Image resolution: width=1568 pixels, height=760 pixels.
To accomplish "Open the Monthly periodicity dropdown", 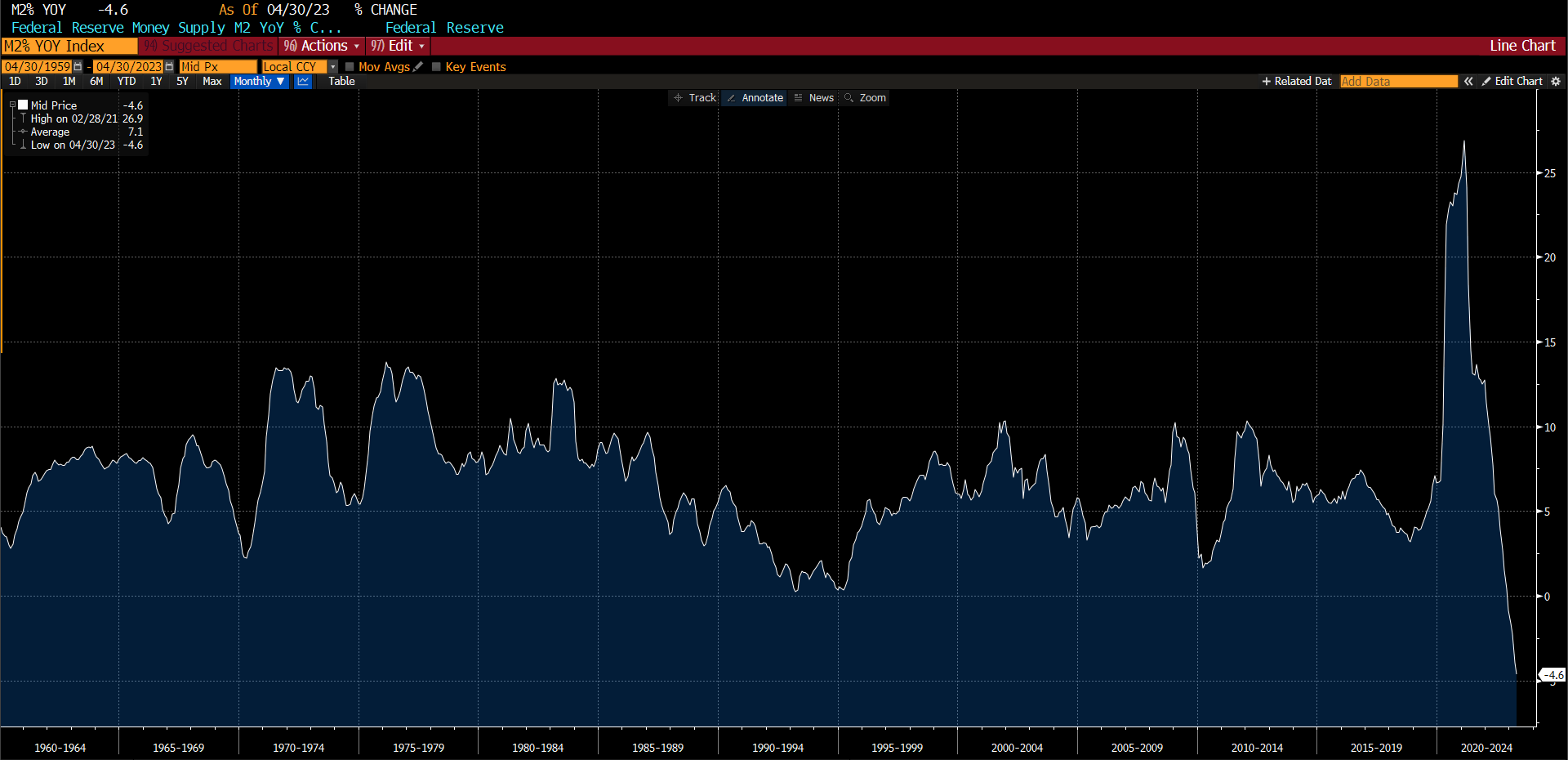I will 259,82.
